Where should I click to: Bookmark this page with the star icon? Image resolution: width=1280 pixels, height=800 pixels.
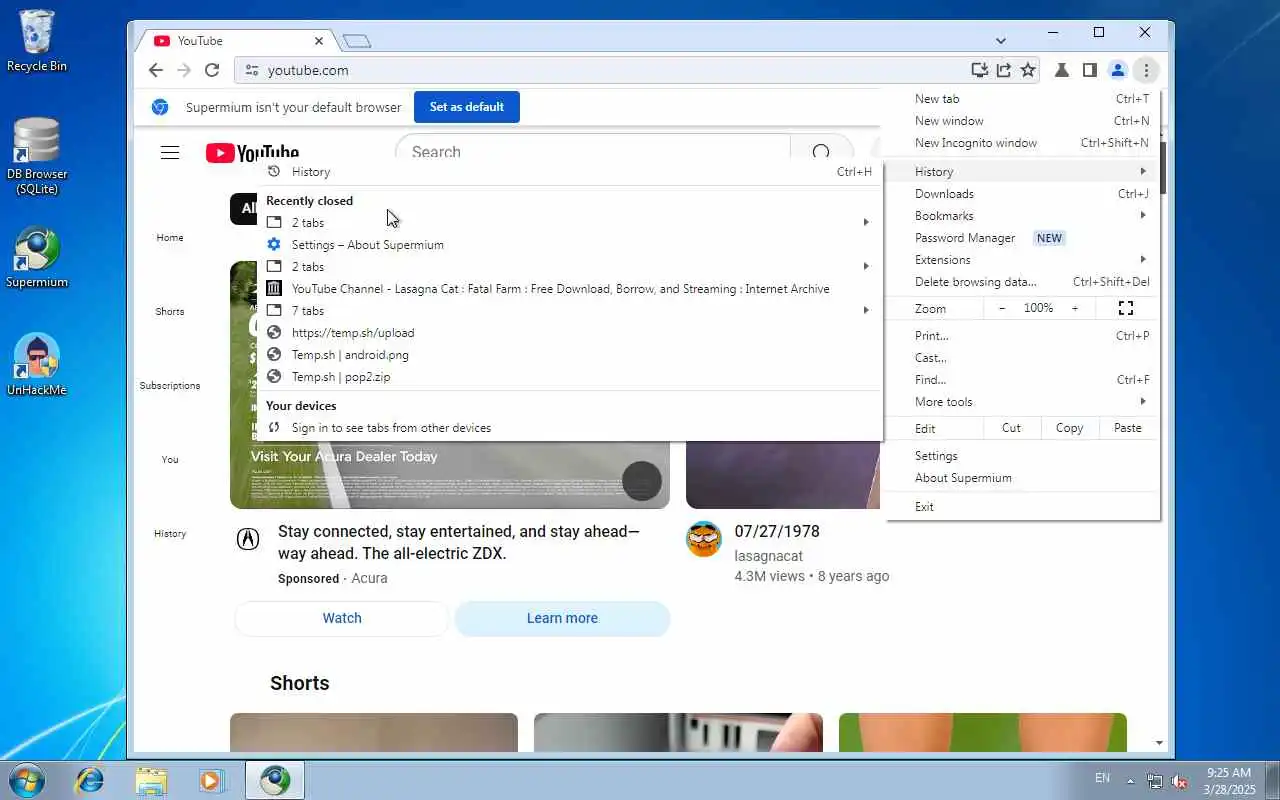click(x=1027, y=70)
